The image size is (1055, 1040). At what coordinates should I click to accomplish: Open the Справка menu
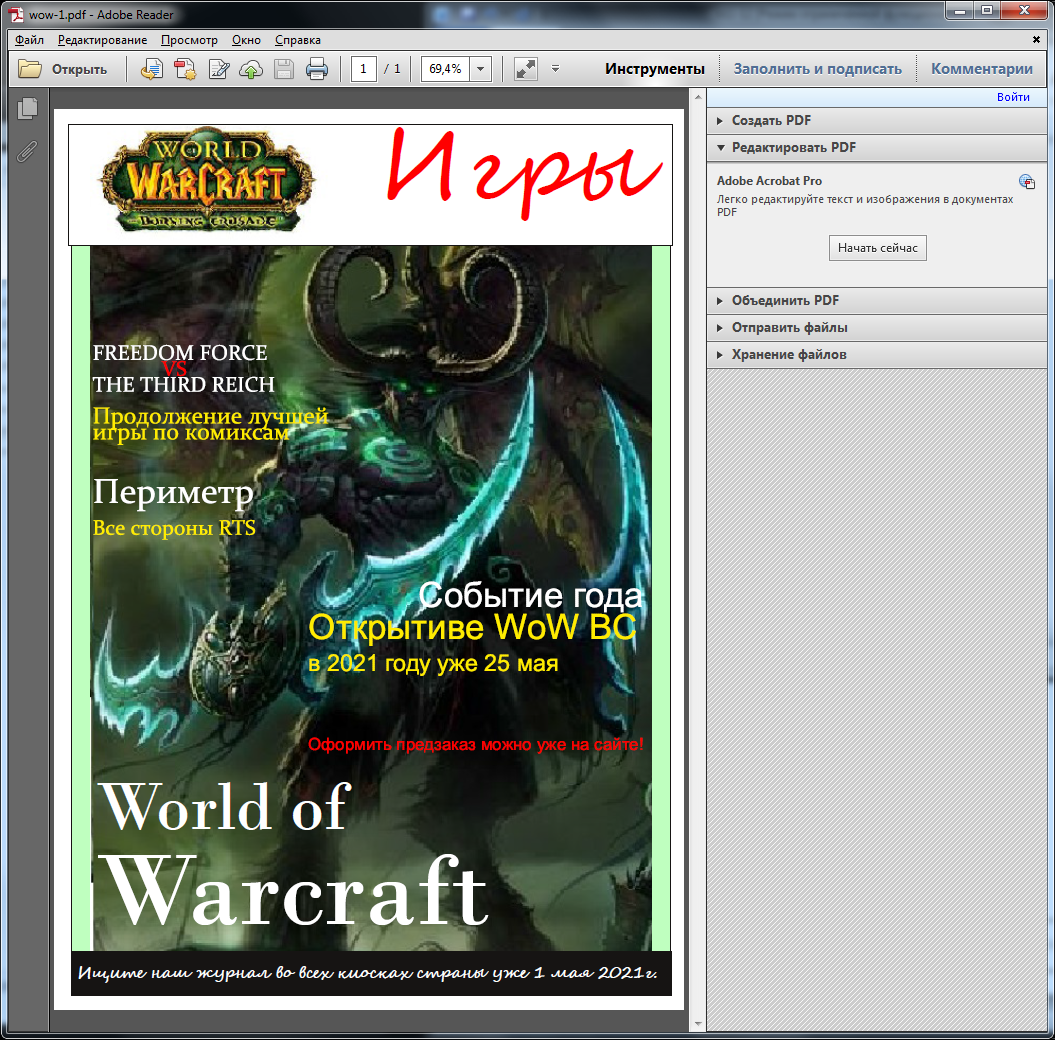pyautogui.click(x=297, y=40)
